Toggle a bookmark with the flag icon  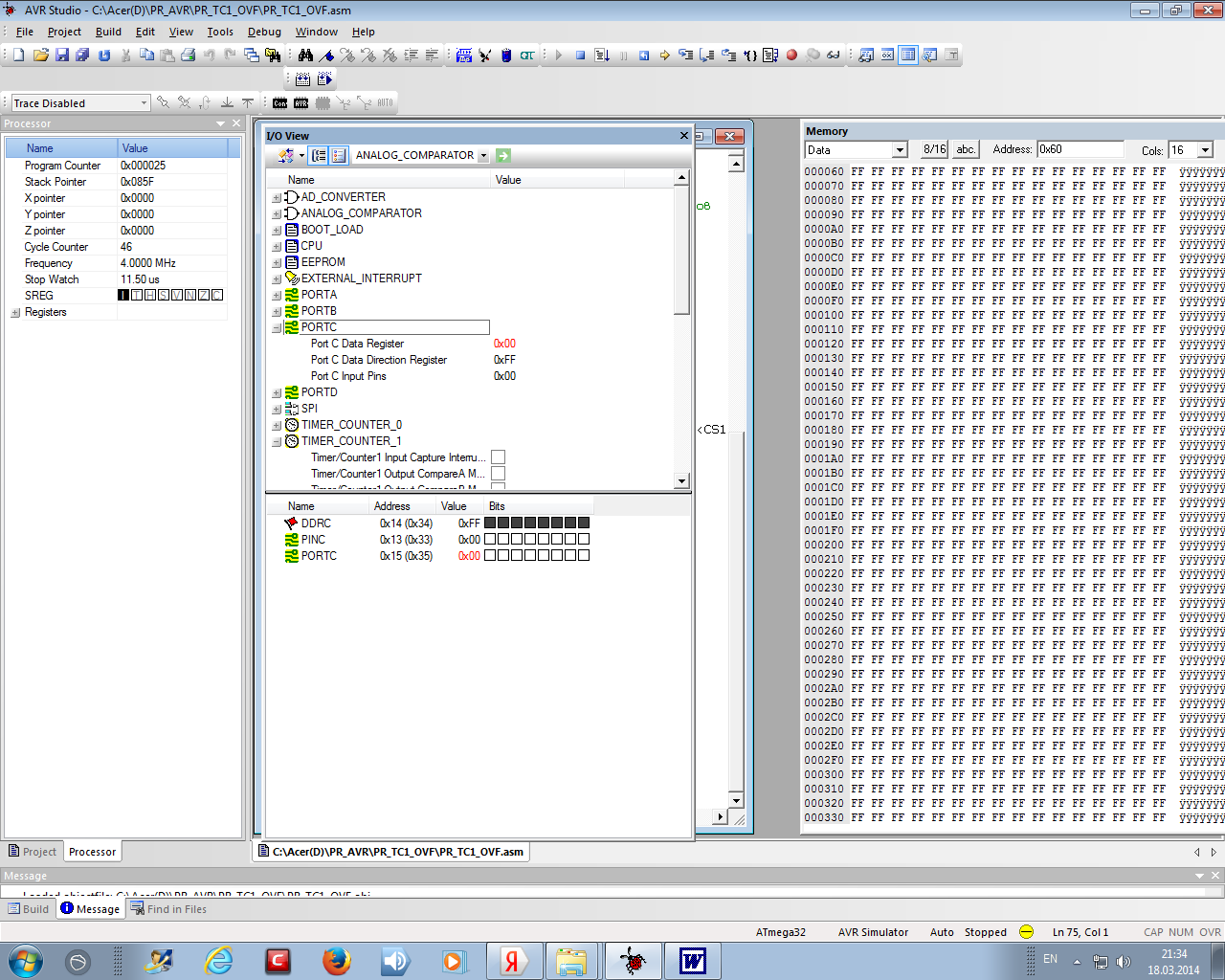tap(326, 56)
